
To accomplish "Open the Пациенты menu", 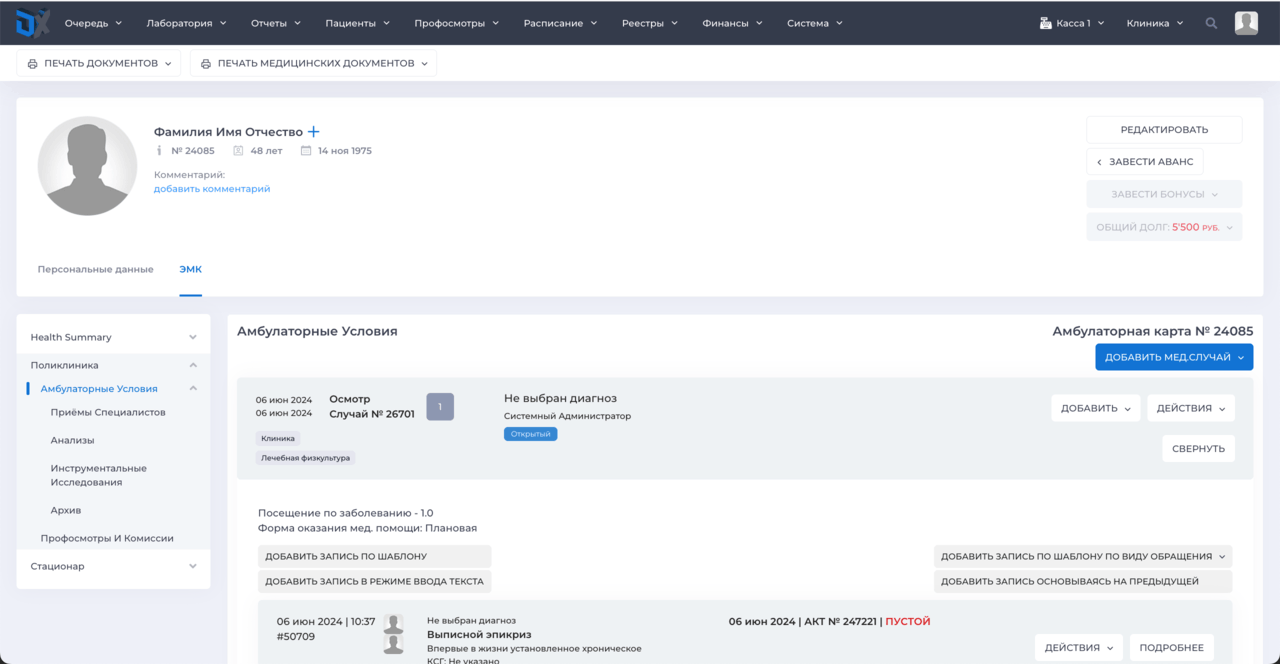I will click(357, 23).
